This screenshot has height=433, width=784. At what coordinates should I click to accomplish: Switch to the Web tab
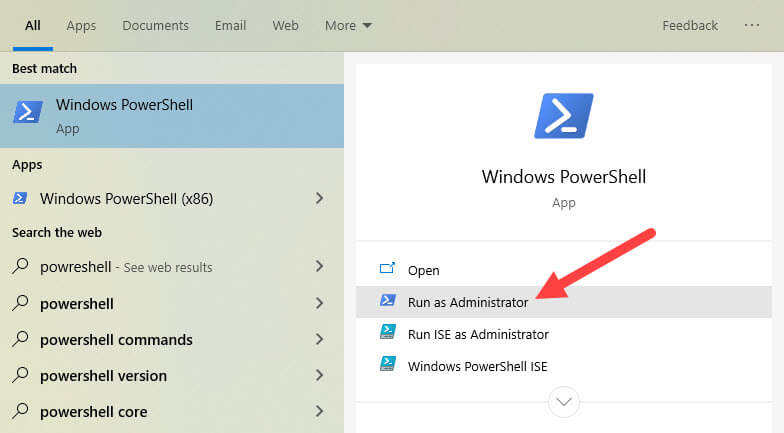(286, 26)
